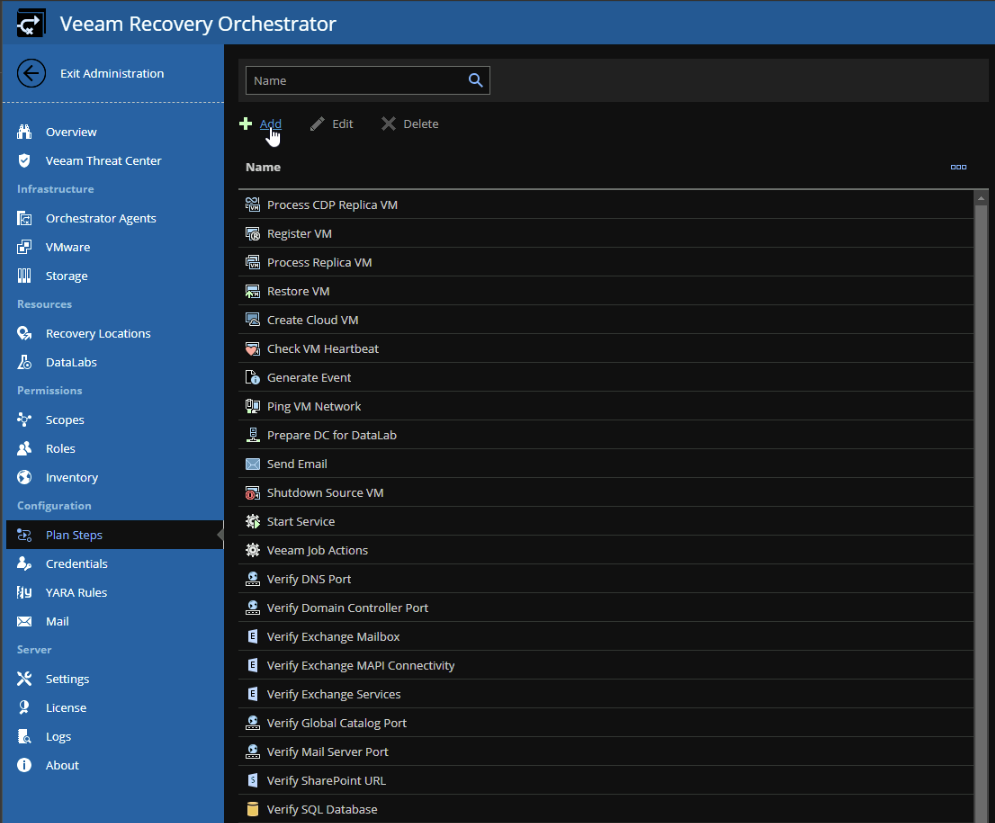995x823 pixels.
Task: Open the License page
Action: tap(66, 708)
